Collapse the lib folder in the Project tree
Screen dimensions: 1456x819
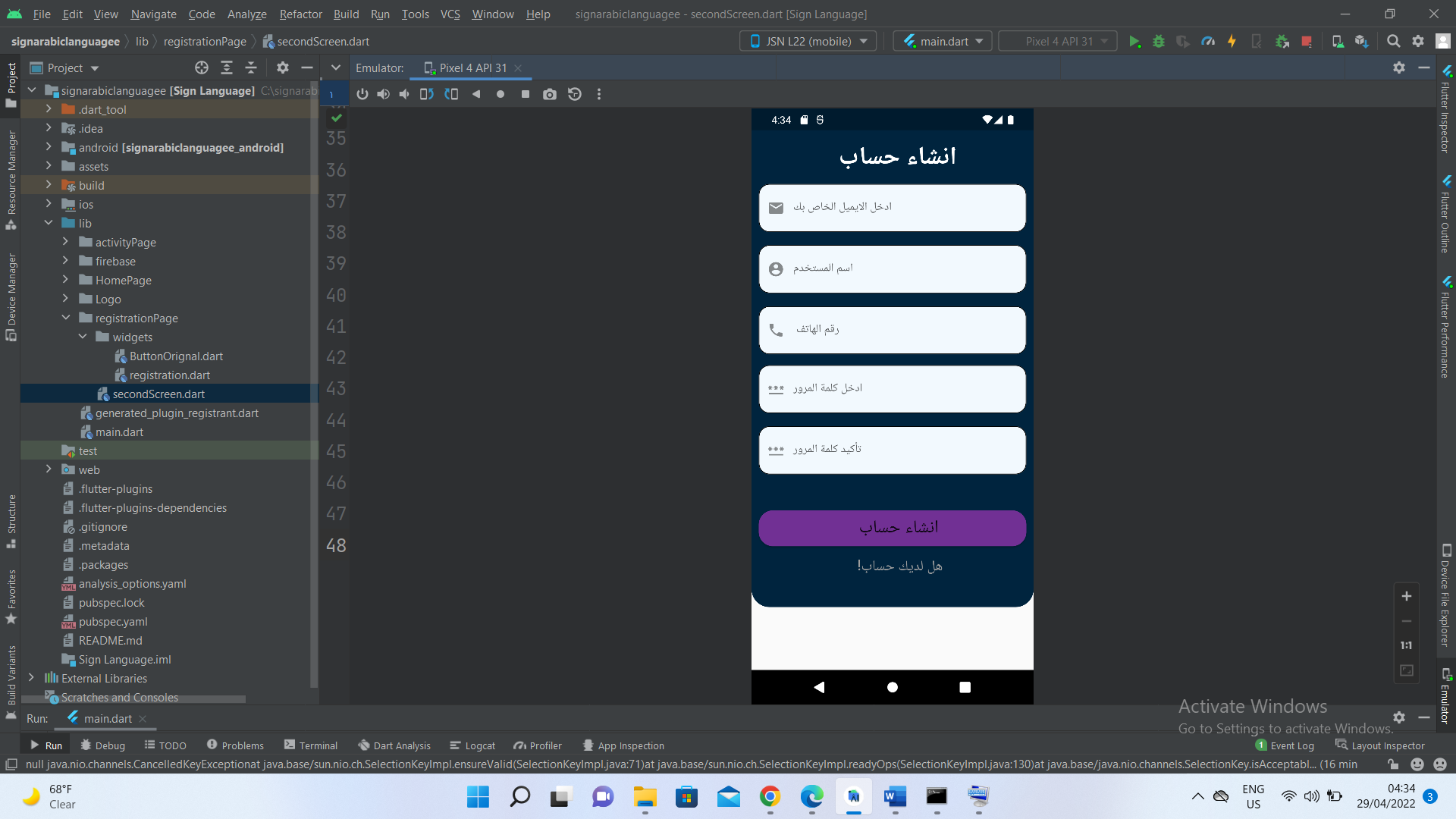pyautogui.click(x=49, y=223)
